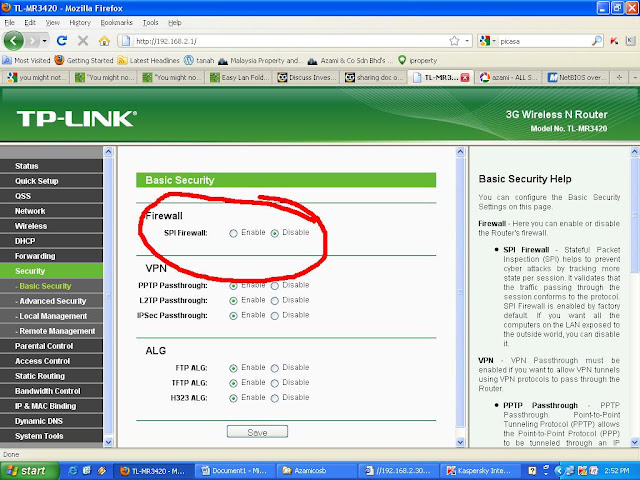Open Latest Headlines feed bookmark

pyautogui.click(x=149, y=60)
